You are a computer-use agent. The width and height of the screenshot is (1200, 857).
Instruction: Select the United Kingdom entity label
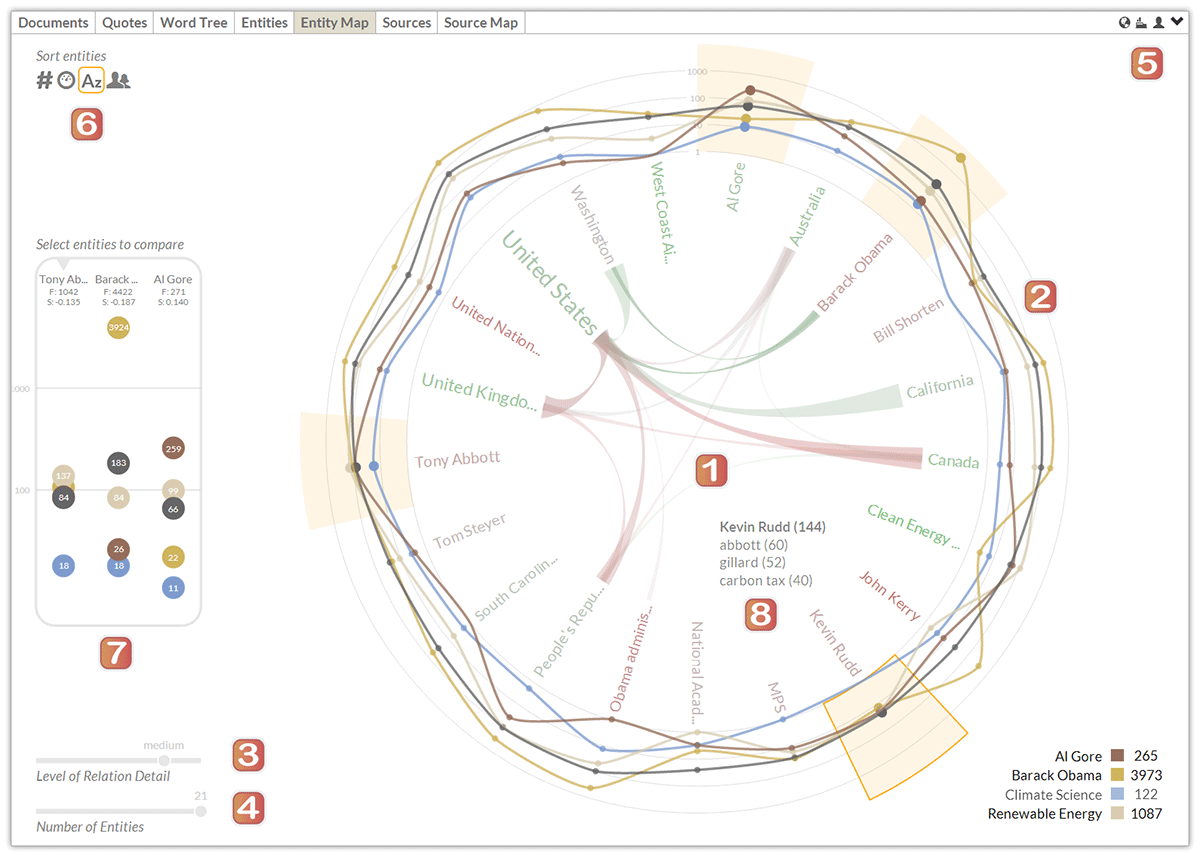pos(479,392)
